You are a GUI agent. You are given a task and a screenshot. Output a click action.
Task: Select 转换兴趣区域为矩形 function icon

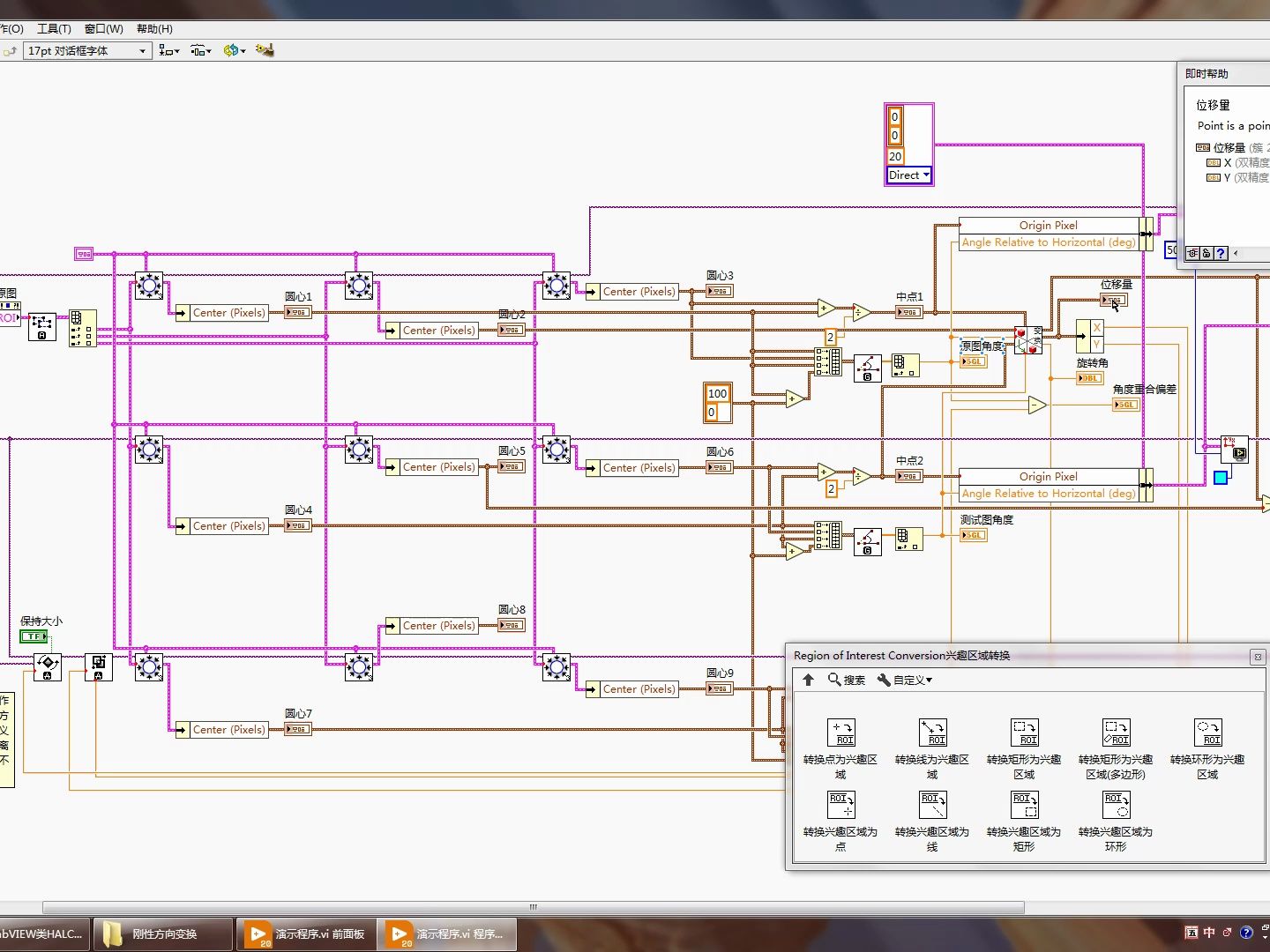pos(1024,805)
